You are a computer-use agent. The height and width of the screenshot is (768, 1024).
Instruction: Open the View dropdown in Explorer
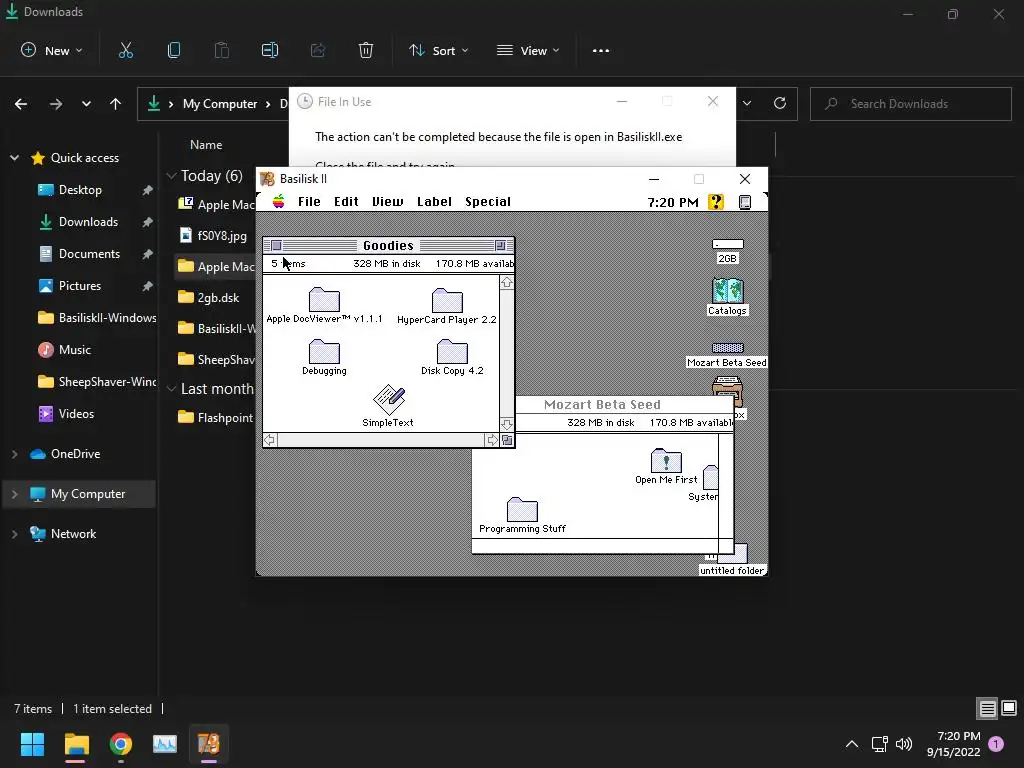click(x=528, y=50)
